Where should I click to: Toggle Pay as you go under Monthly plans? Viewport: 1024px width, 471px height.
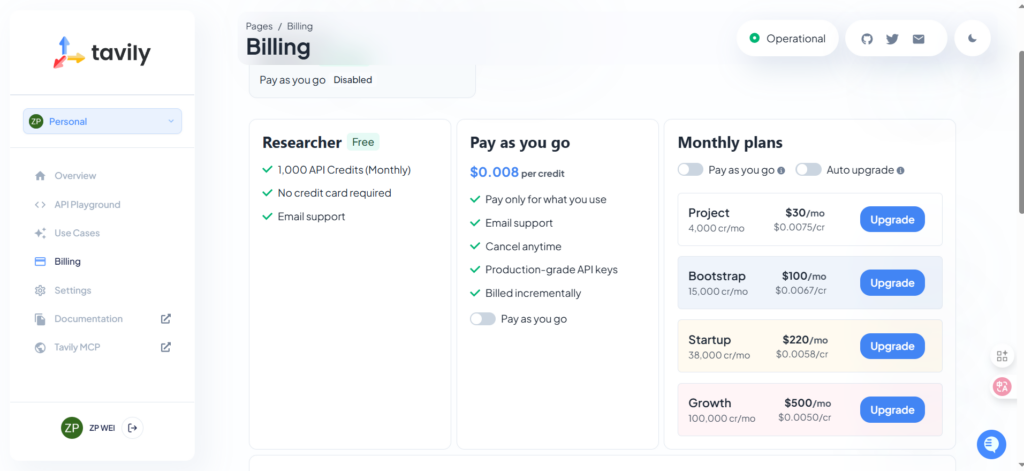click(690, 170)
